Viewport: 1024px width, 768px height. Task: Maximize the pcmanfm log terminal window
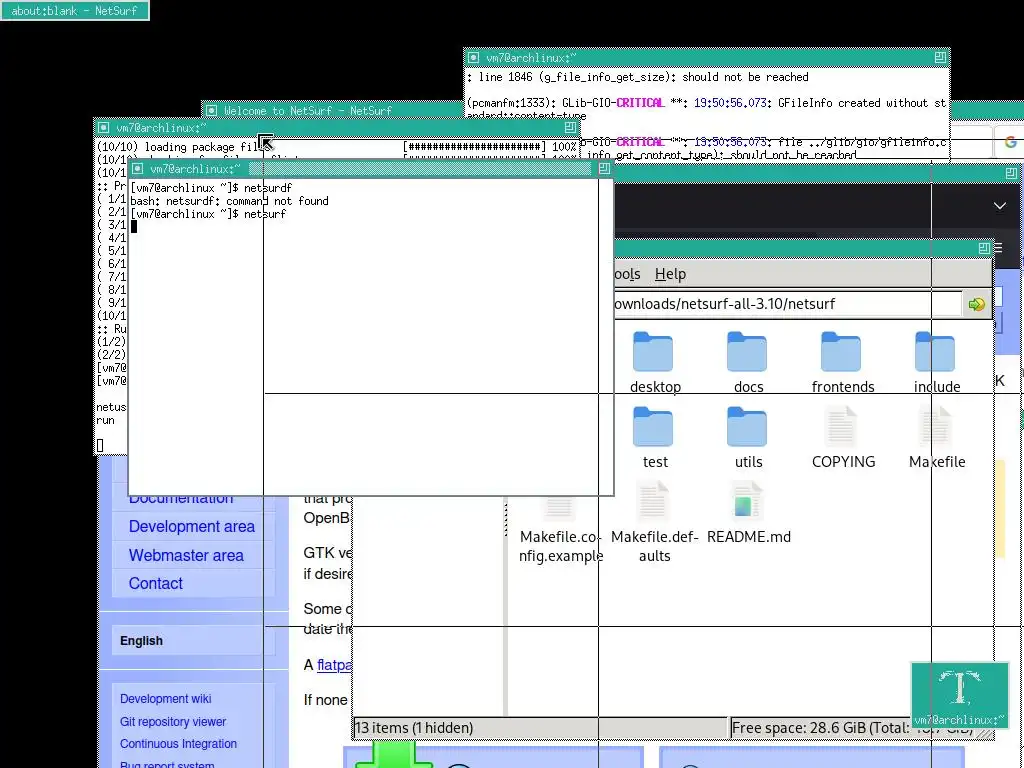[940, 57]
